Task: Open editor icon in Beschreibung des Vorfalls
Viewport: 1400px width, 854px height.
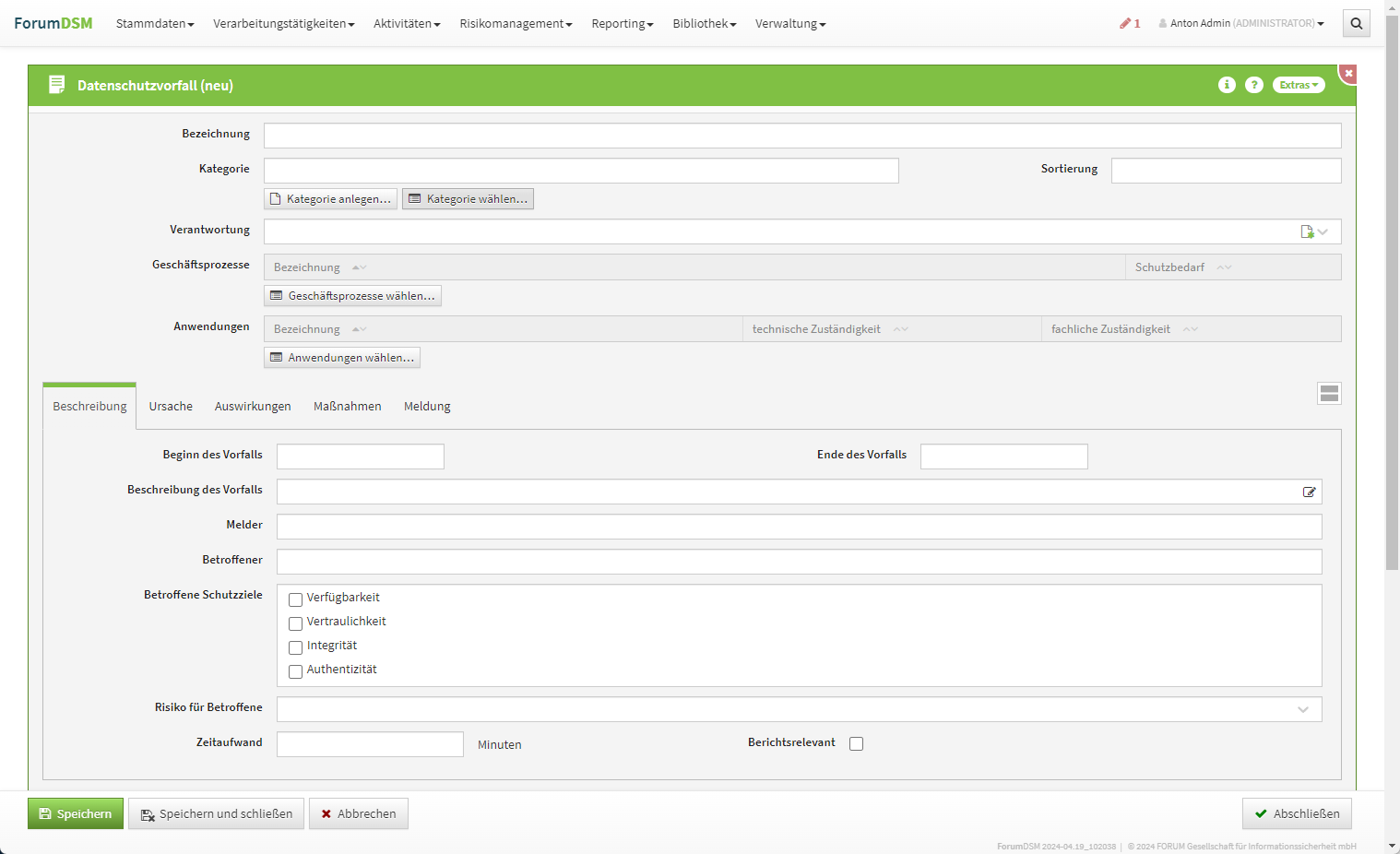Action: tap(1309, 492)
